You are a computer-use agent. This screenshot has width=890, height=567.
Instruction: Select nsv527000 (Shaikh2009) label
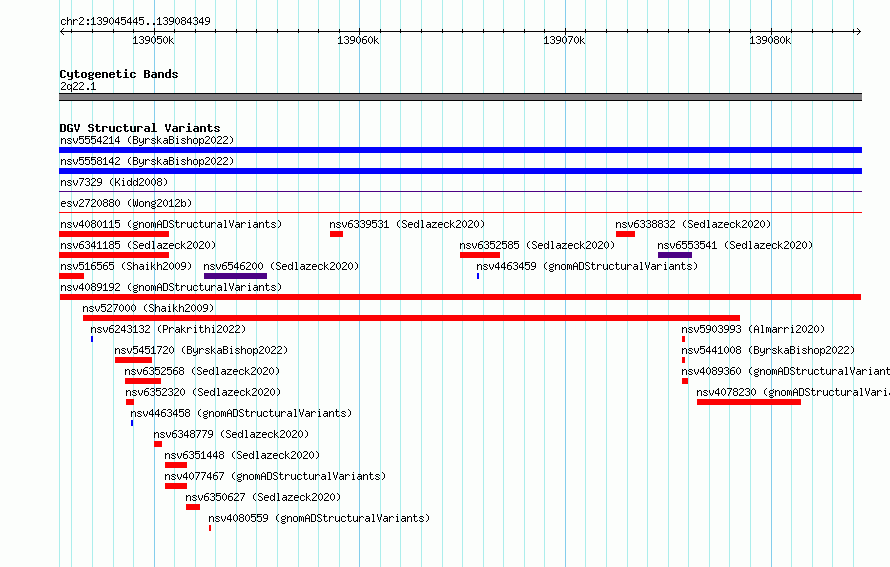148,308
